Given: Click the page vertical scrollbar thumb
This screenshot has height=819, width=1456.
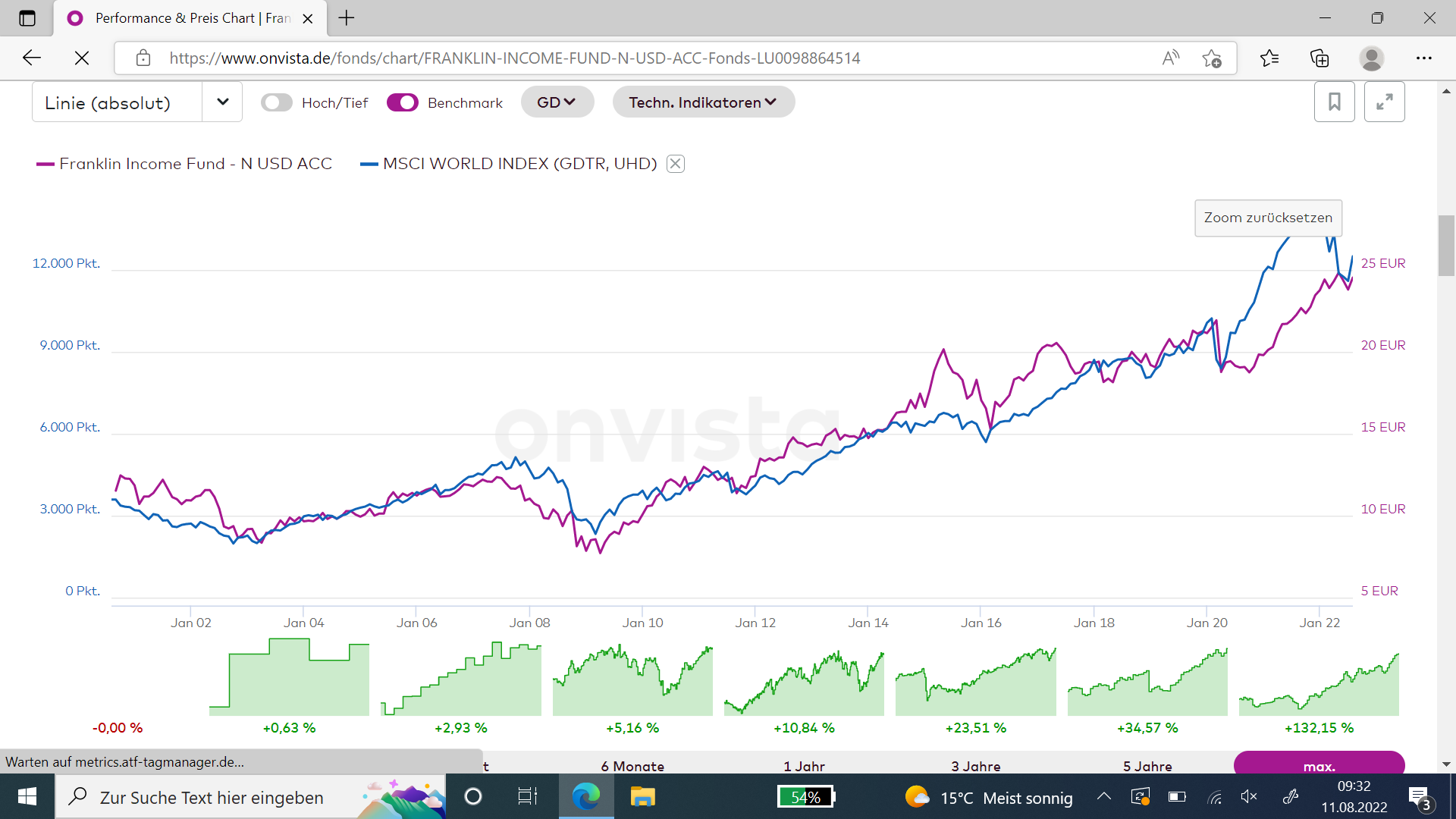Looking at the screenshot, I should tap(1445, 246).
